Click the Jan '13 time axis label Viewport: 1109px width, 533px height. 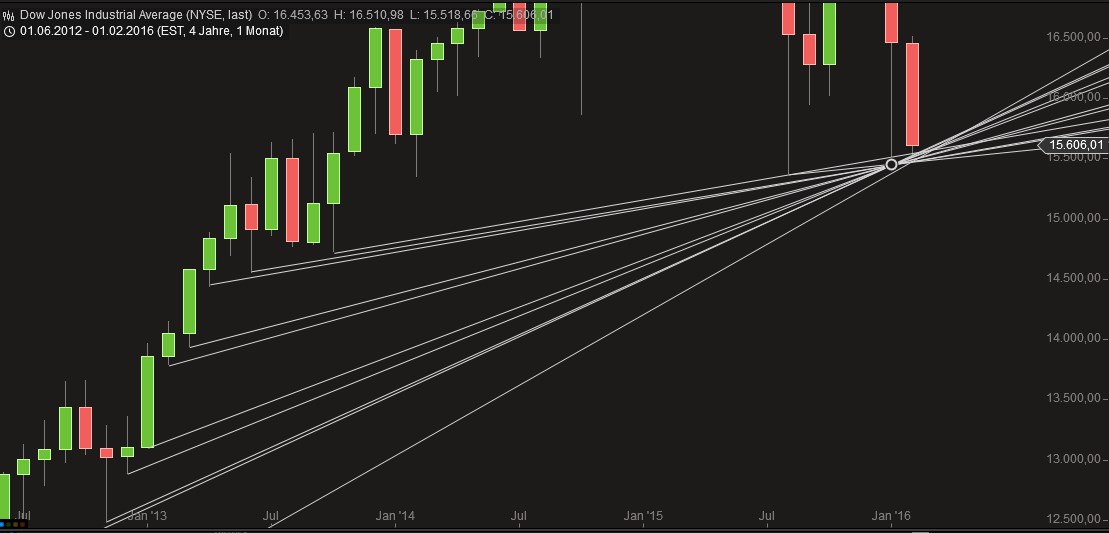click(147, 516)
